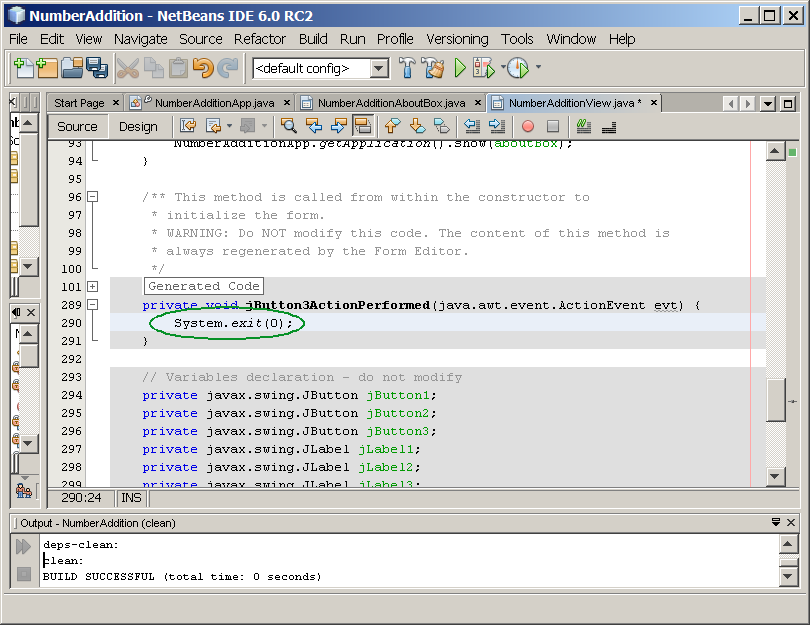Click the Toggle Bookmark editor icon
The width and height of the screenshot is (810, 625).
point(442,126)
